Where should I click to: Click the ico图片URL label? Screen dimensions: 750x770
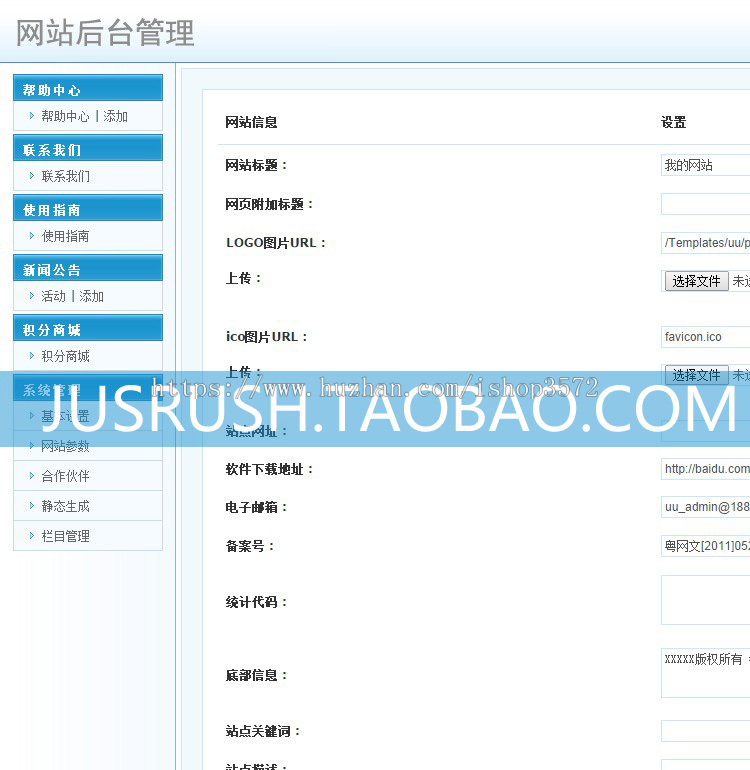[267, 337]
